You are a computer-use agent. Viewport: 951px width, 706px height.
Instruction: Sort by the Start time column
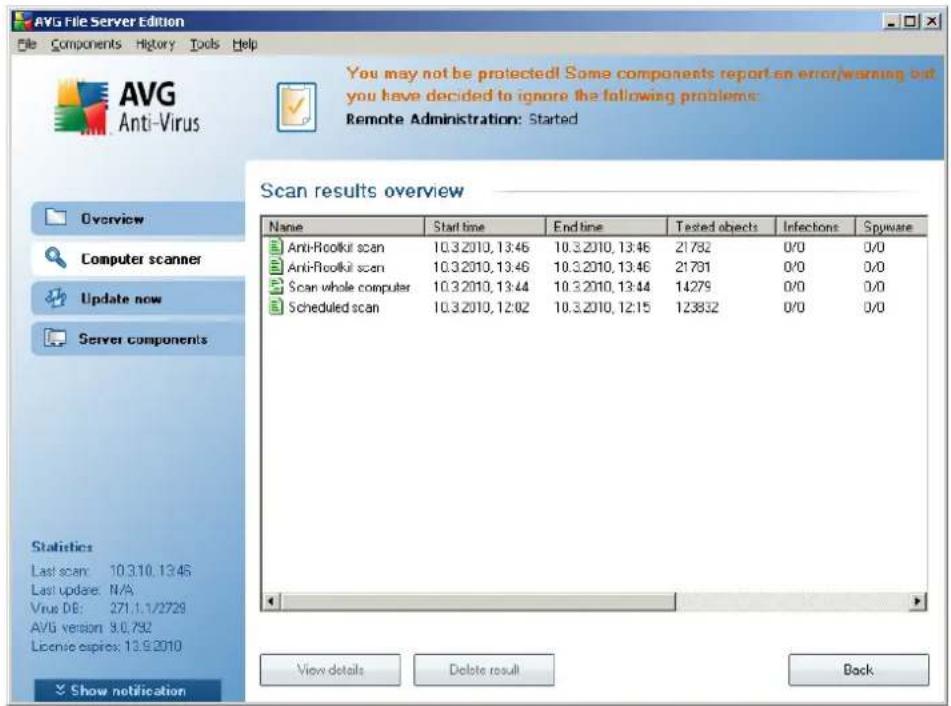tap(485, 226)
